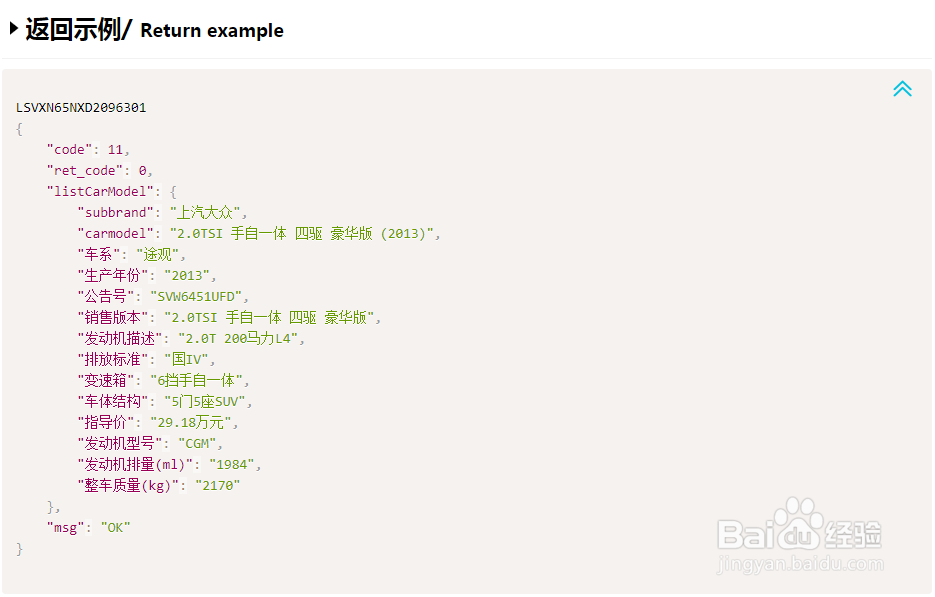
Task: Click the "SVW6451UFD" value
Action: point(199,296)
